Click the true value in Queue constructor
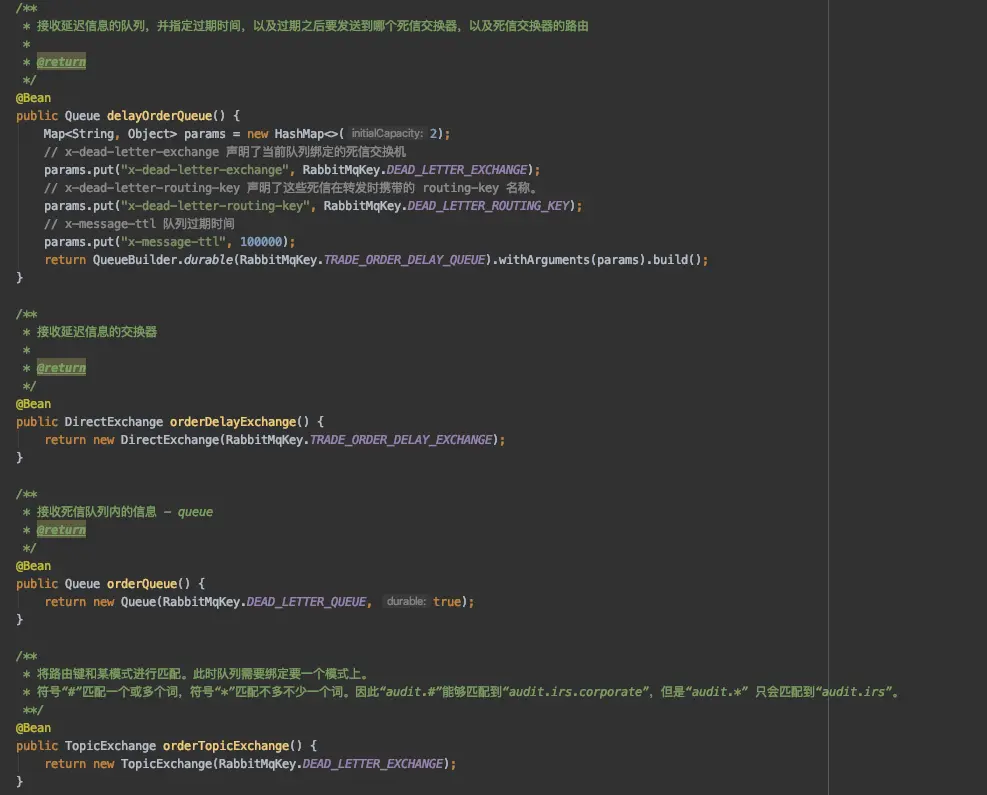The width and height of the screenshot is (987, 795). 447,602
